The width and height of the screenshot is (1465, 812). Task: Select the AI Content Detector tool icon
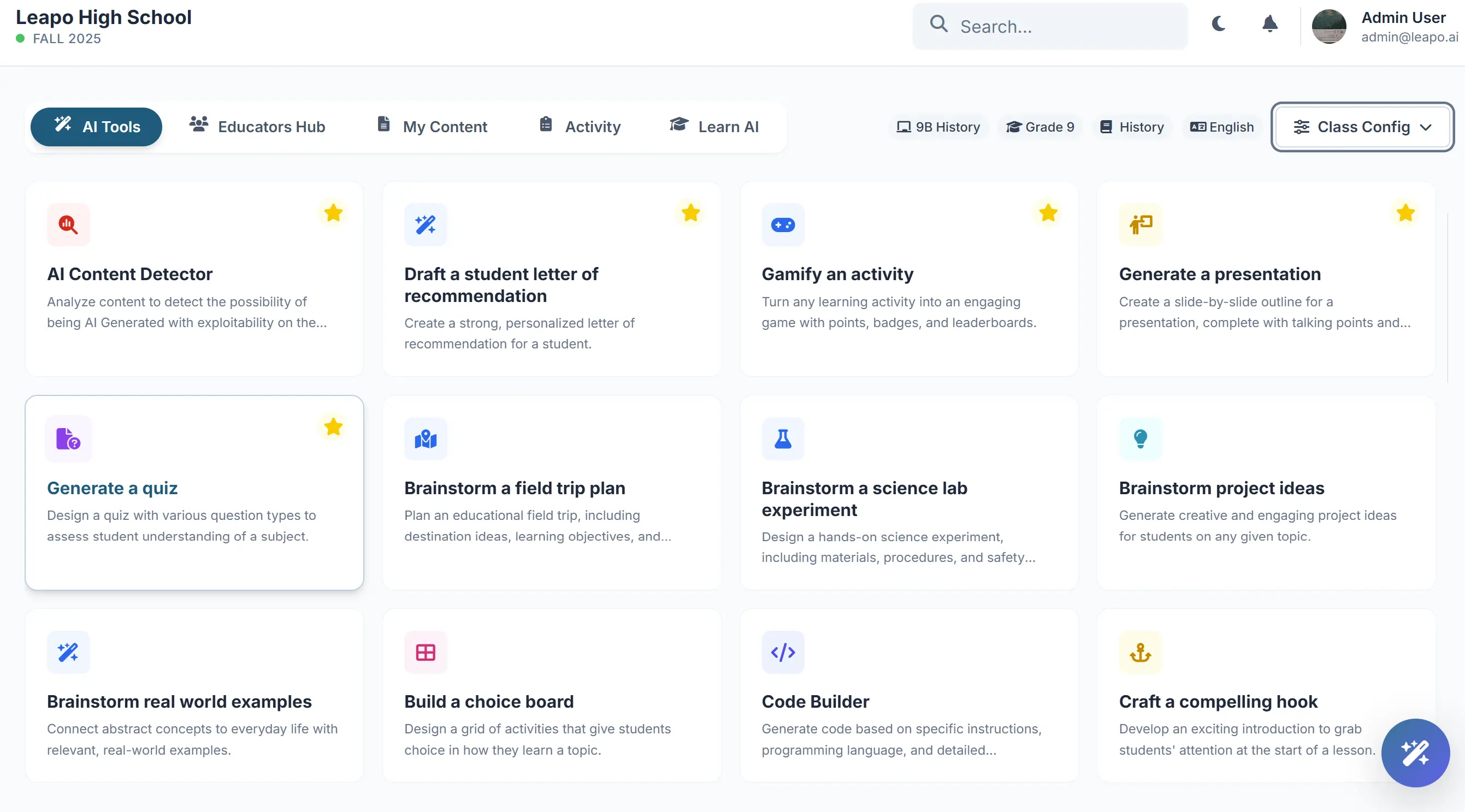point(68,224)
